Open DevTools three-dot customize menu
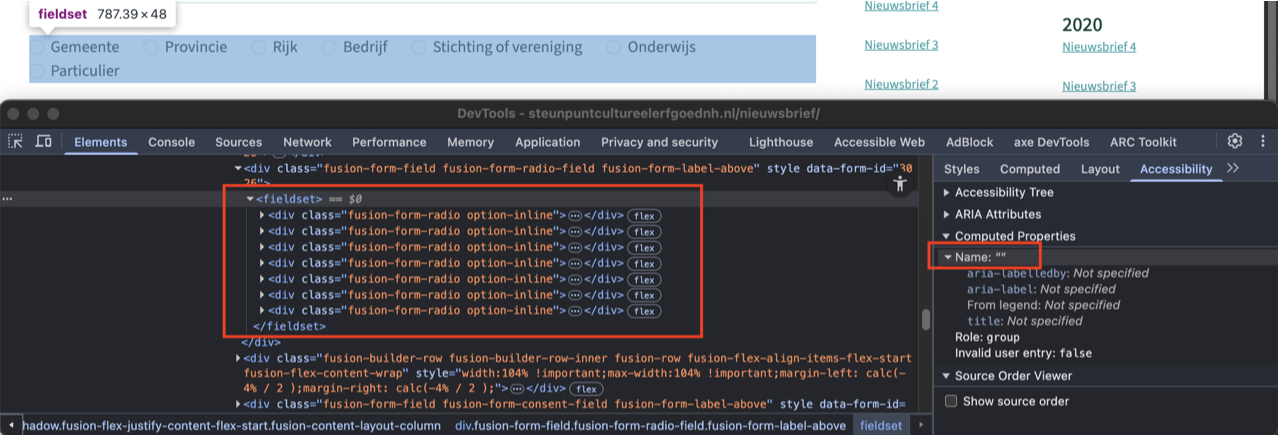 point(1262,141)
